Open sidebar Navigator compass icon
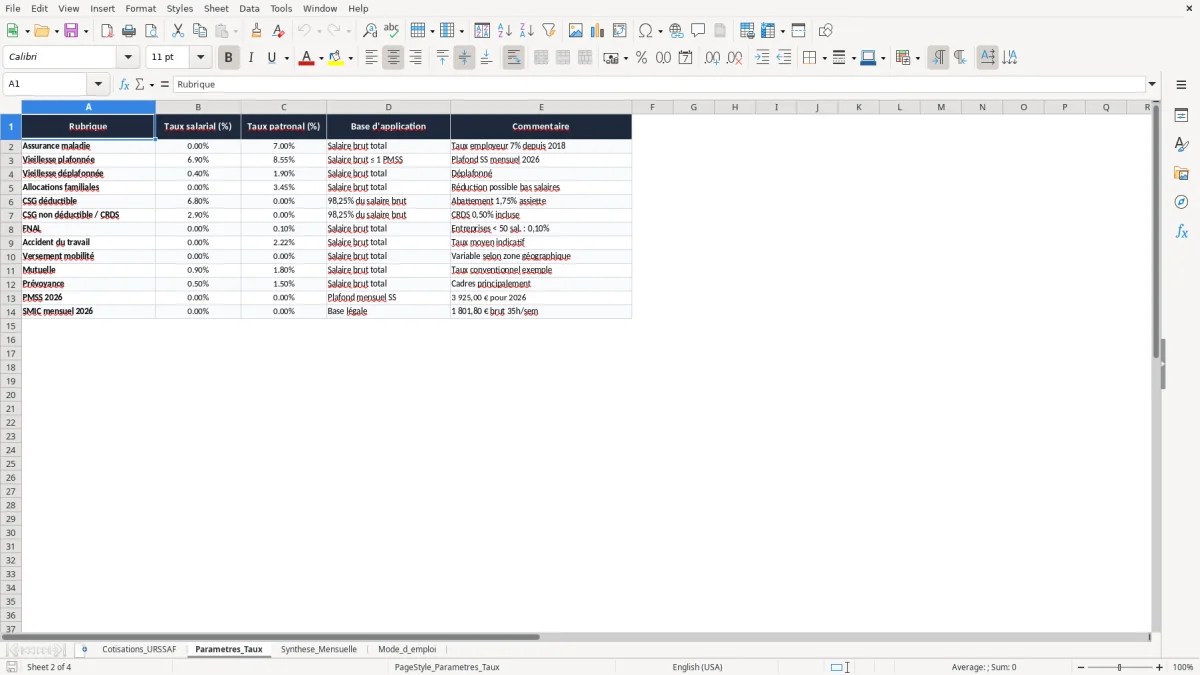The width and height of the screenshot is (1200, 675). coord(1181,203)
